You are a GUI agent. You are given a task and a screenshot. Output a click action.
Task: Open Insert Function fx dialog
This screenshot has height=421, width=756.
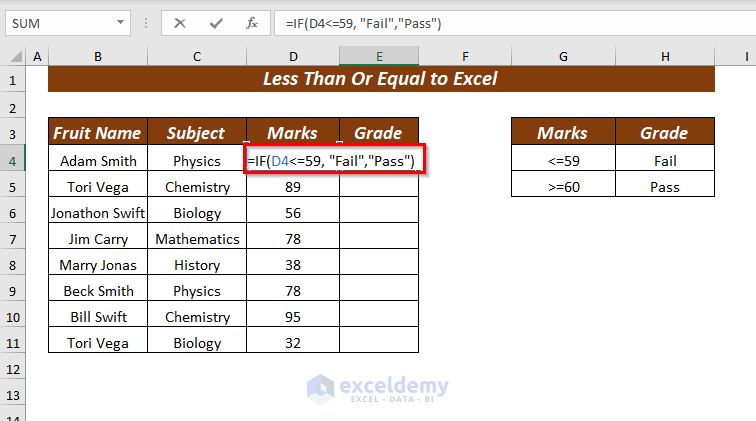[x=252, y=23]
